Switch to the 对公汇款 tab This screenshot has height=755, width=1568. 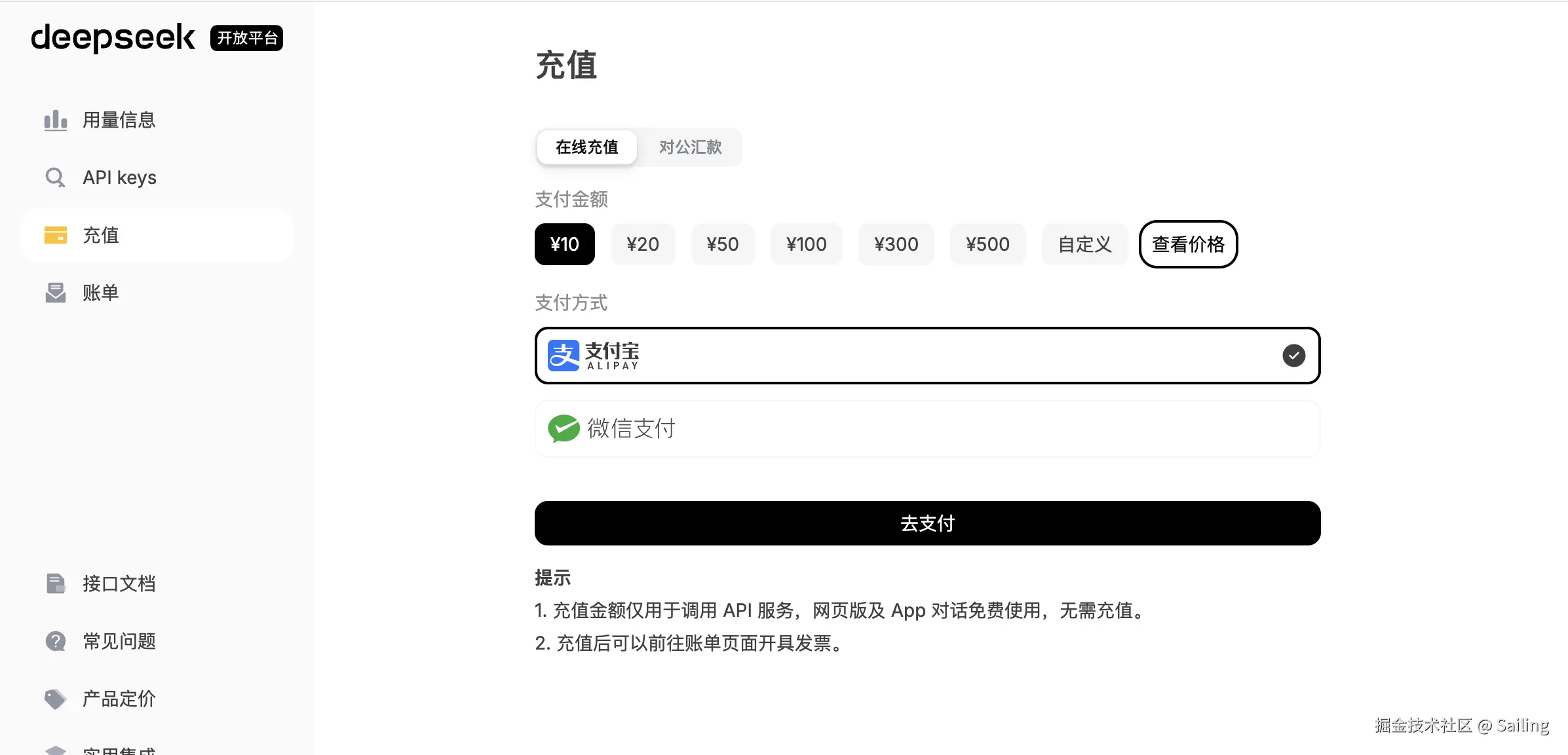[x=690, y=147]
